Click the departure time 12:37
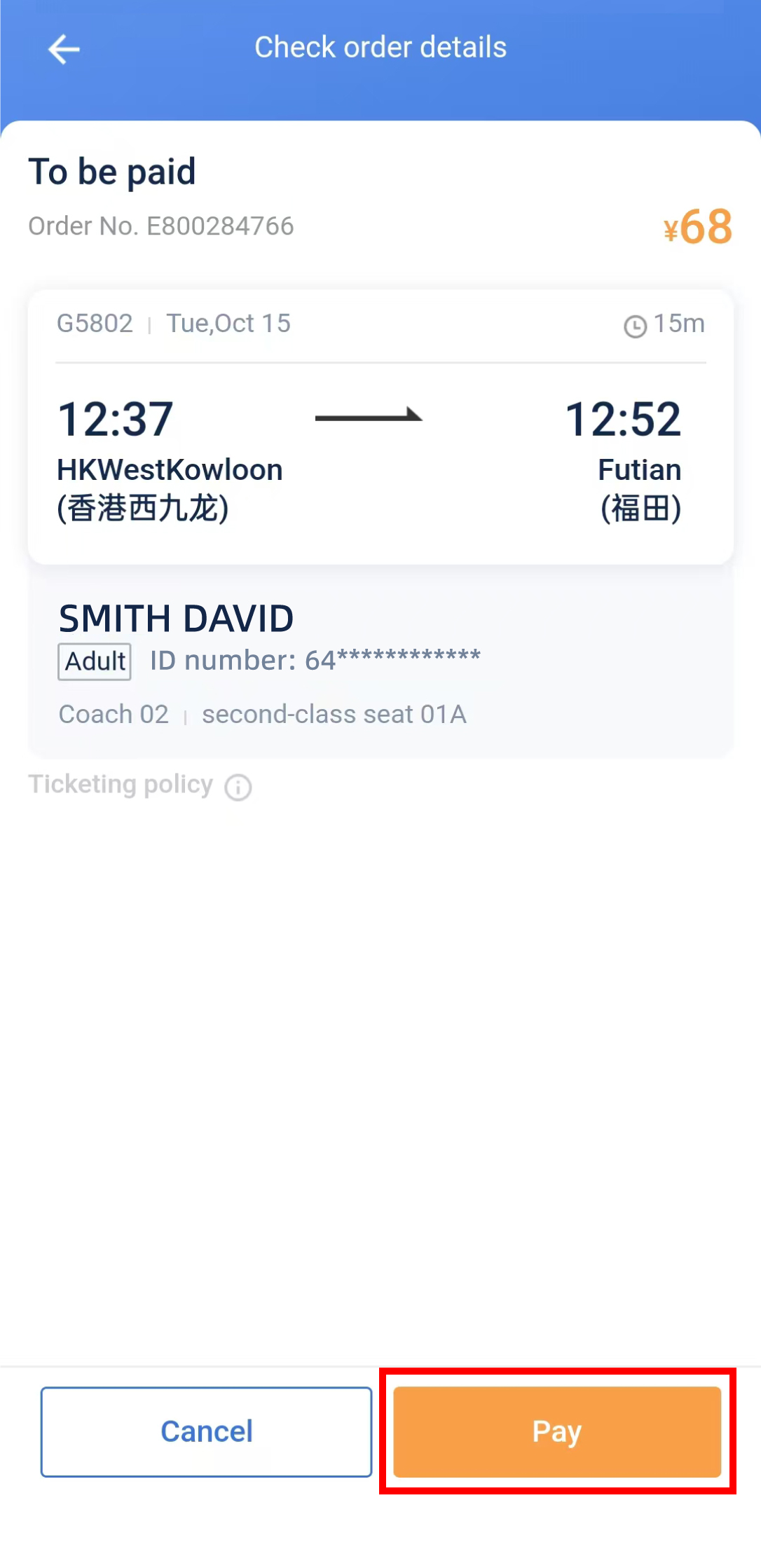Image resolution: width=761 pixels, height=1568 pixels. point(115,419)
